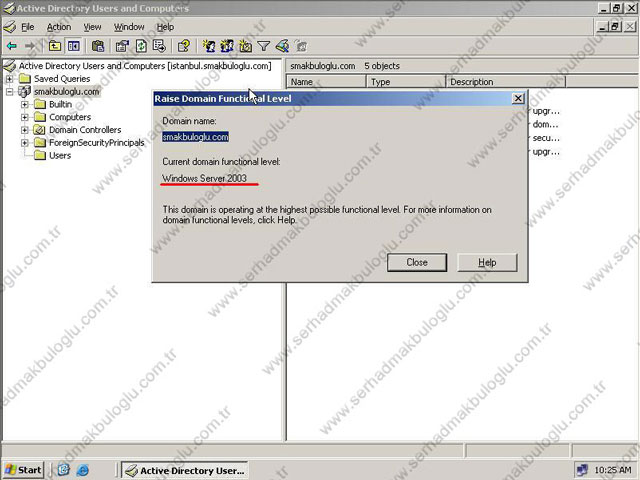640x480 pixels.
Task: Restore the inner MDI child window
Action: 616,27
